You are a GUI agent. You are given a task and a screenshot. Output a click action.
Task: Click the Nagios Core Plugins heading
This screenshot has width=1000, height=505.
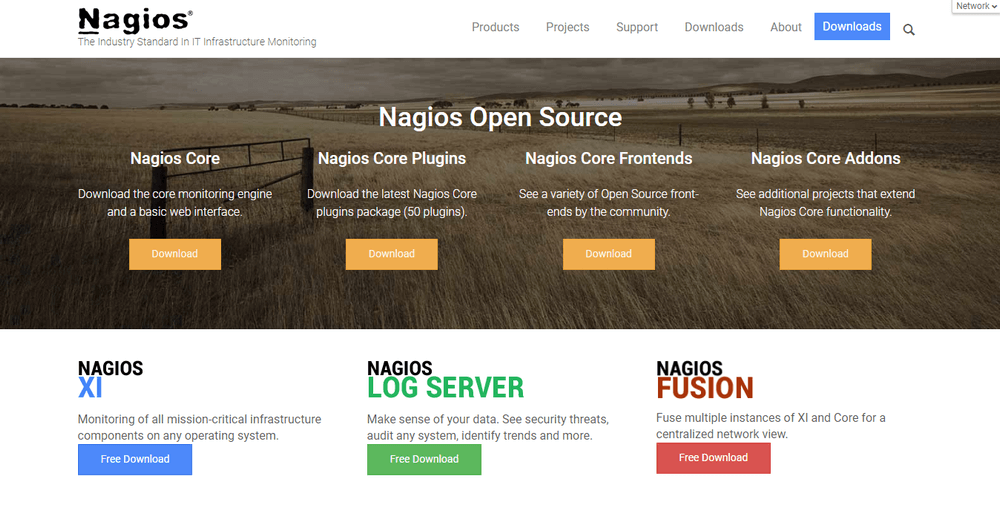392,158
